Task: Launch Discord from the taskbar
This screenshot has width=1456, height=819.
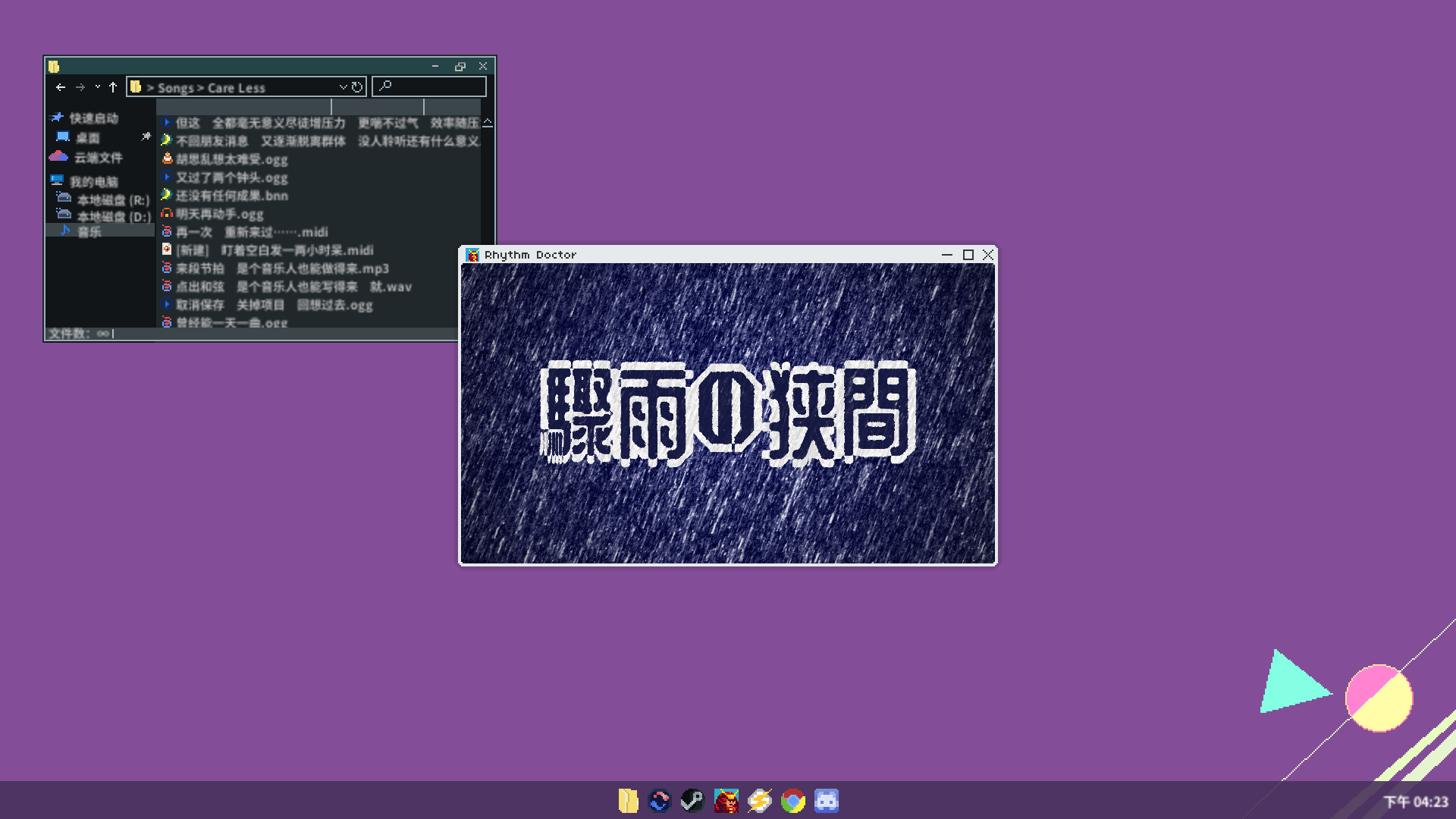Action: click(826, 801)
